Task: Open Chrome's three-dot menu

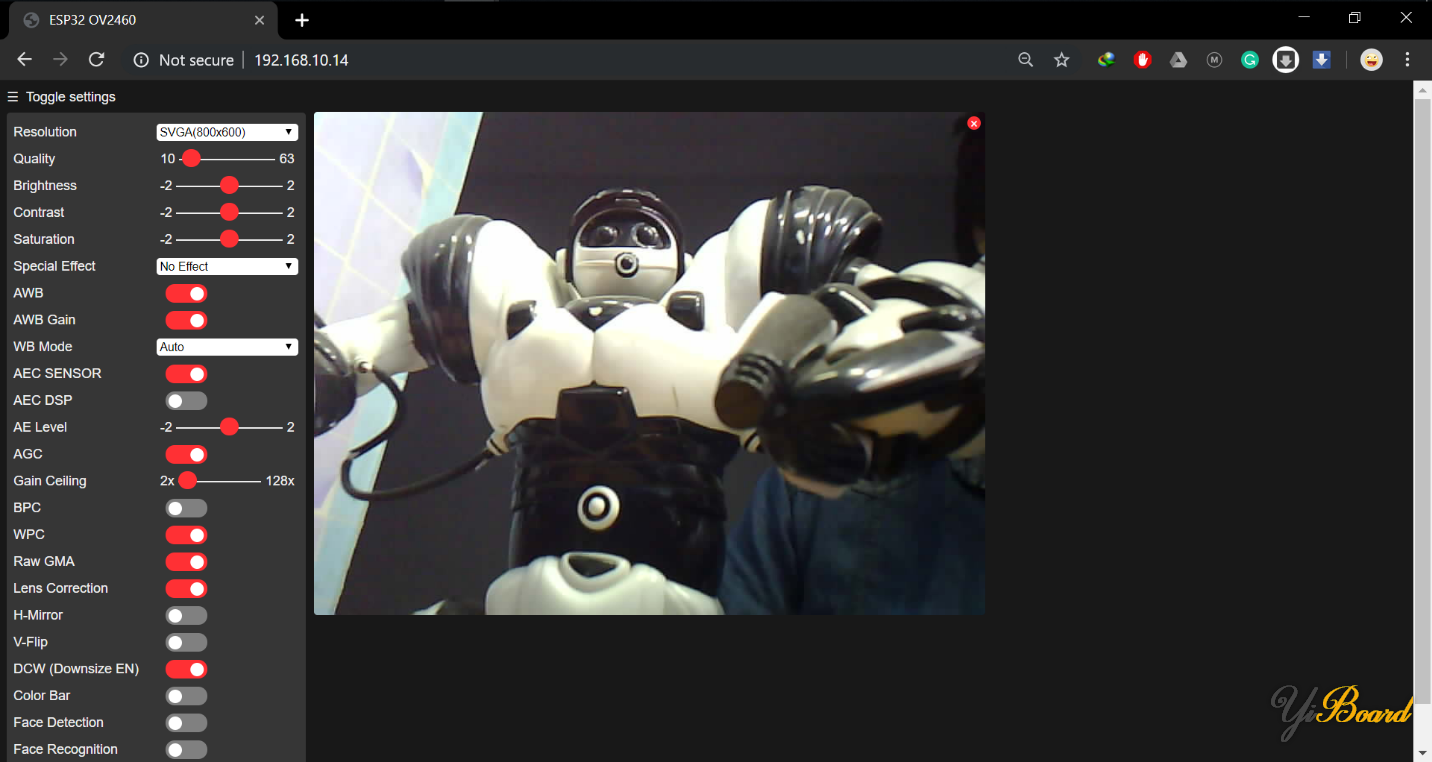Action: coord(1407,60)
